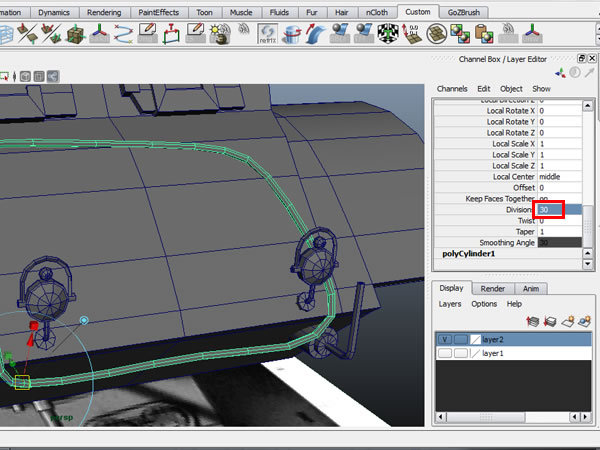Toggle the V visibility box of layer2

[x=445, y=339]
